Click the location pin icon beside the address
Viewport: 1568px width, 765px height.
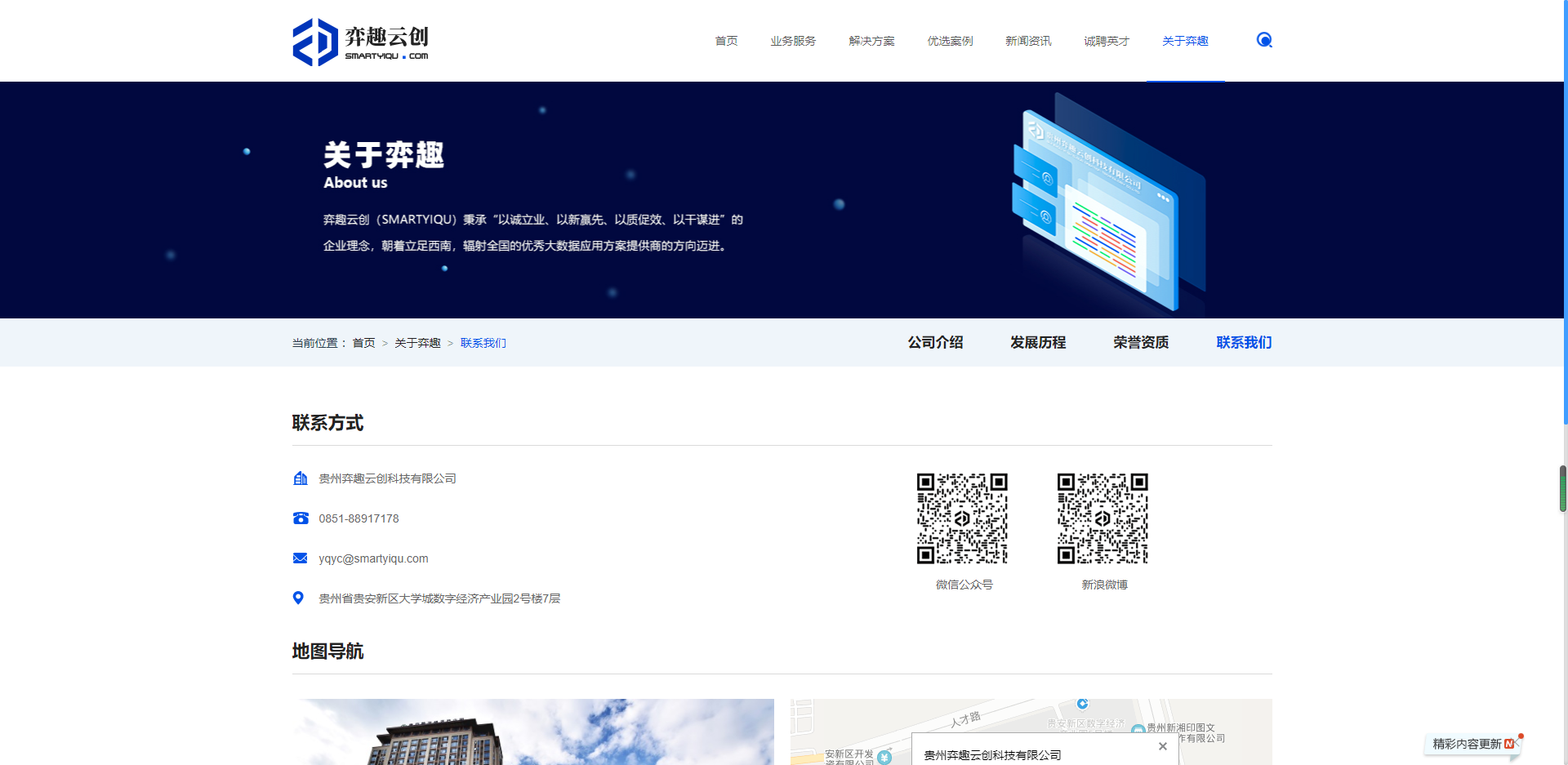pos(297,598)
